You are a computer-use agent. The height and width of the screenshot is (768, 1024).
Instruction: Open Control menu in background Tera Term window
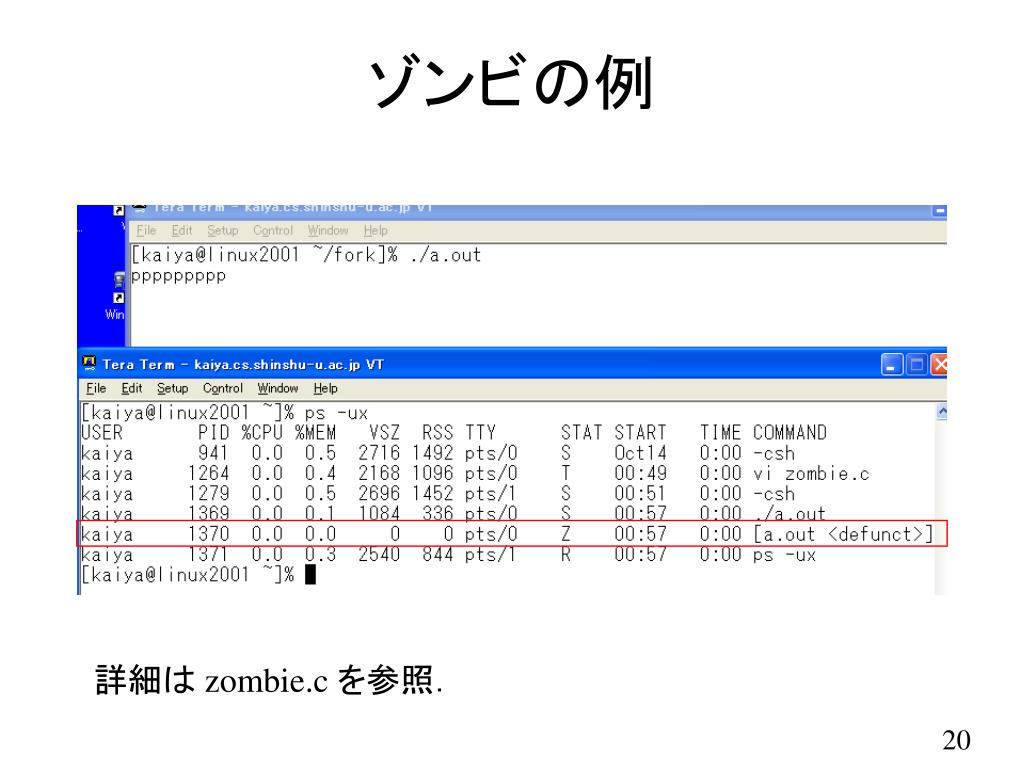pos(272,231)
